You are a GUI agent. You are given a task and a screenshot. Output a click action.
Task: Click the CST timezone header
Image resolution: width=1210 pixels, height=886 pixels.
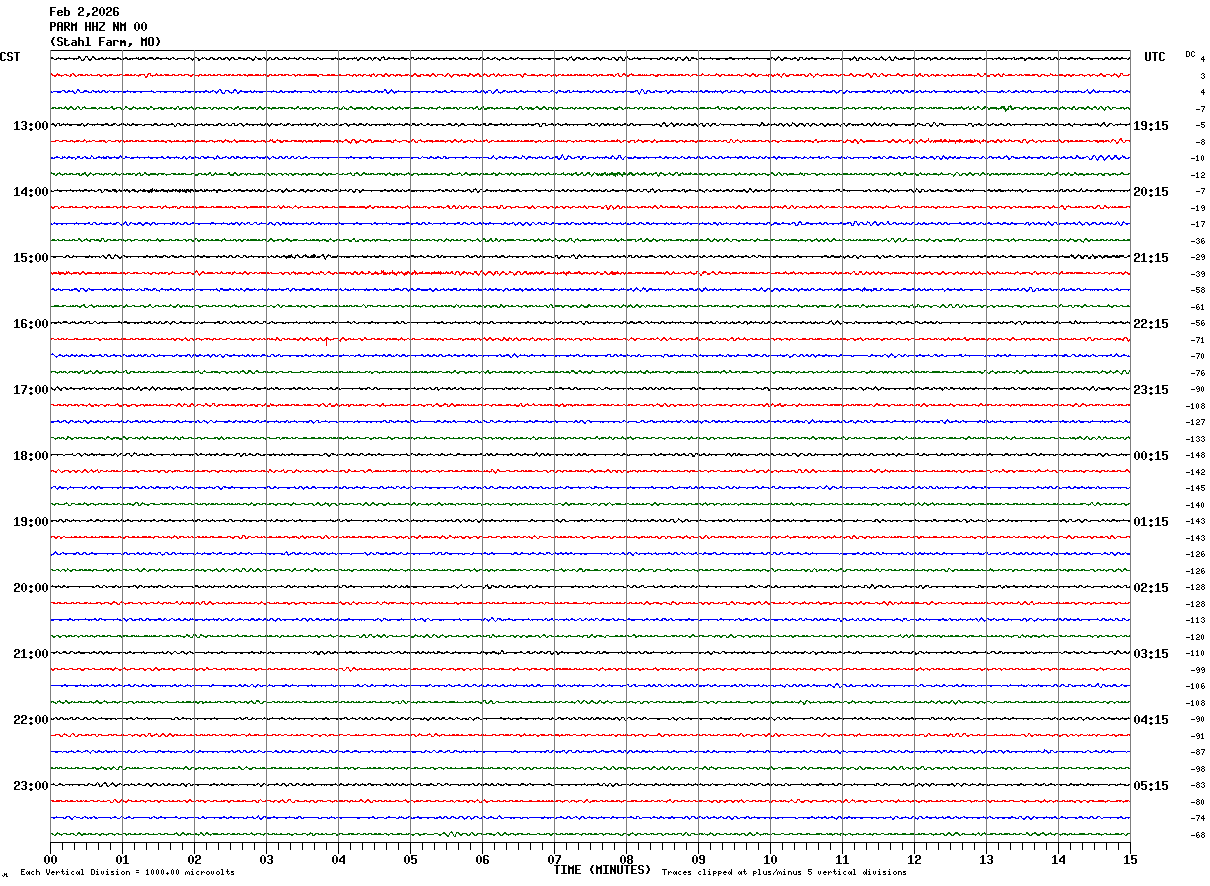[10, 57]
